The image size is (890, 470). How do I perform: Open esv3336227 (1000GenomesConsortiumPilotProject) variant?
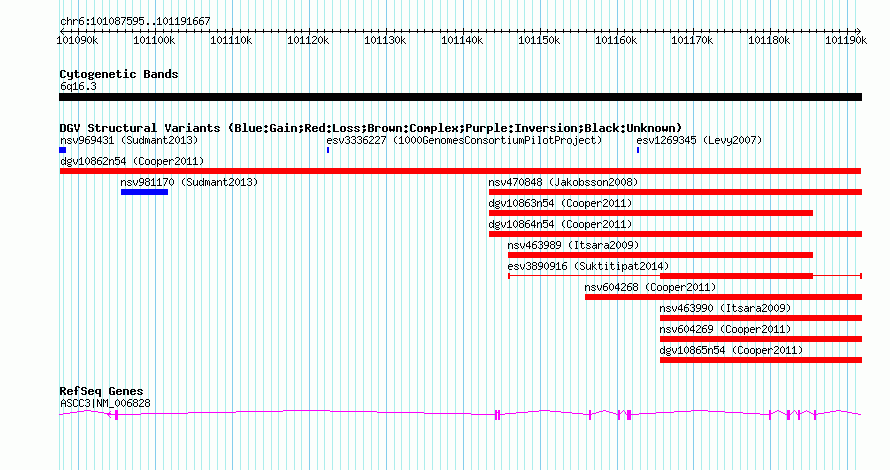[x=464, y=140]
